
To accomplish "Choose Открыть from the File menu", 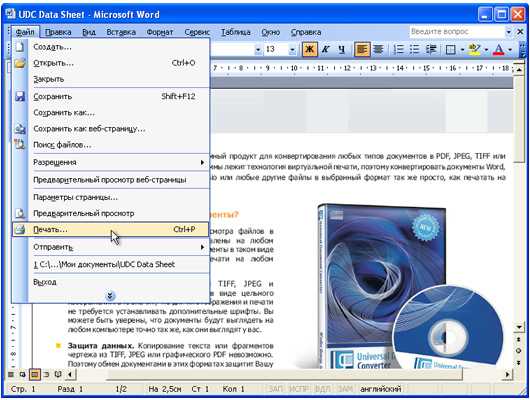I will 111,63.
